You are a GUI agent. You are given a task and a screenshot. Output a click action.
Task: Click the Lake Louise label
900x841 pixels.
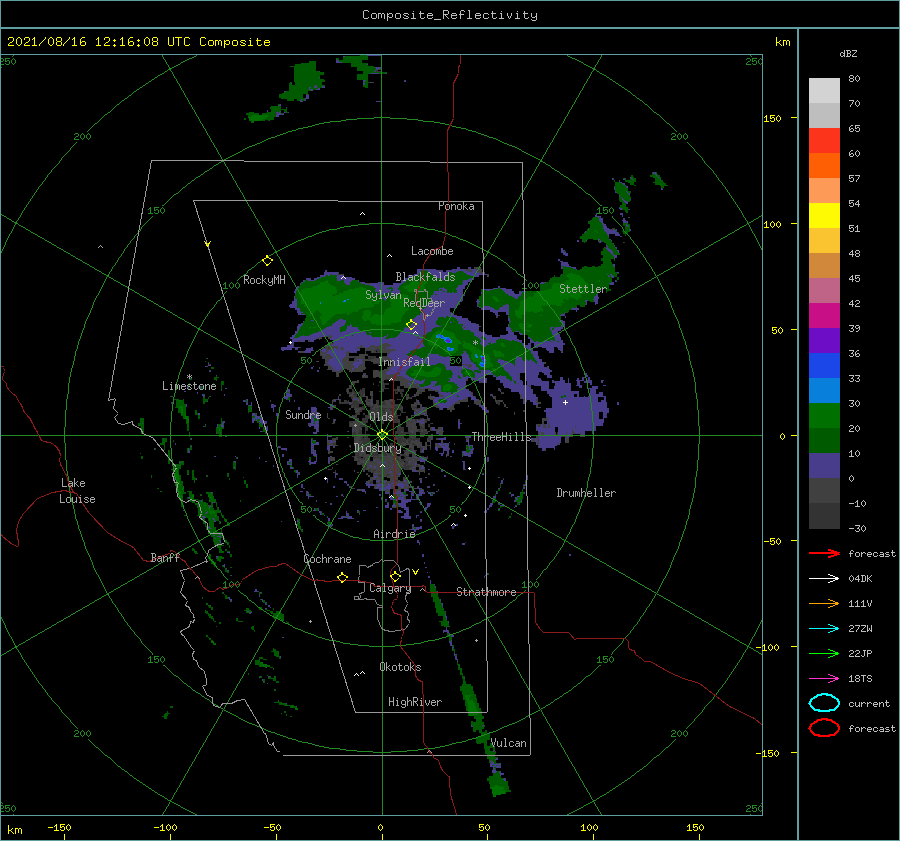(77, 491)
